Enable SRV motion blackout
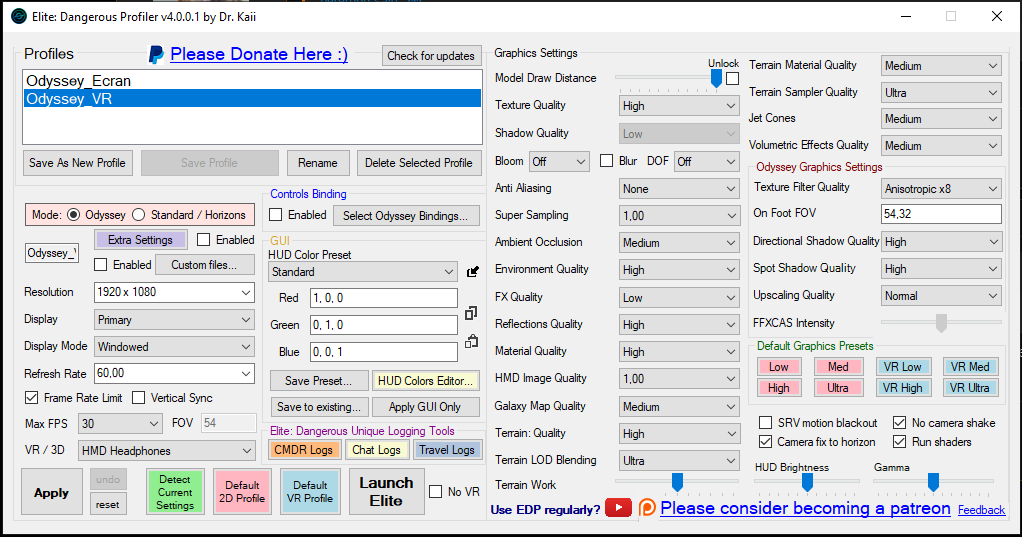Screen dimensions: 1022x537 766,422
